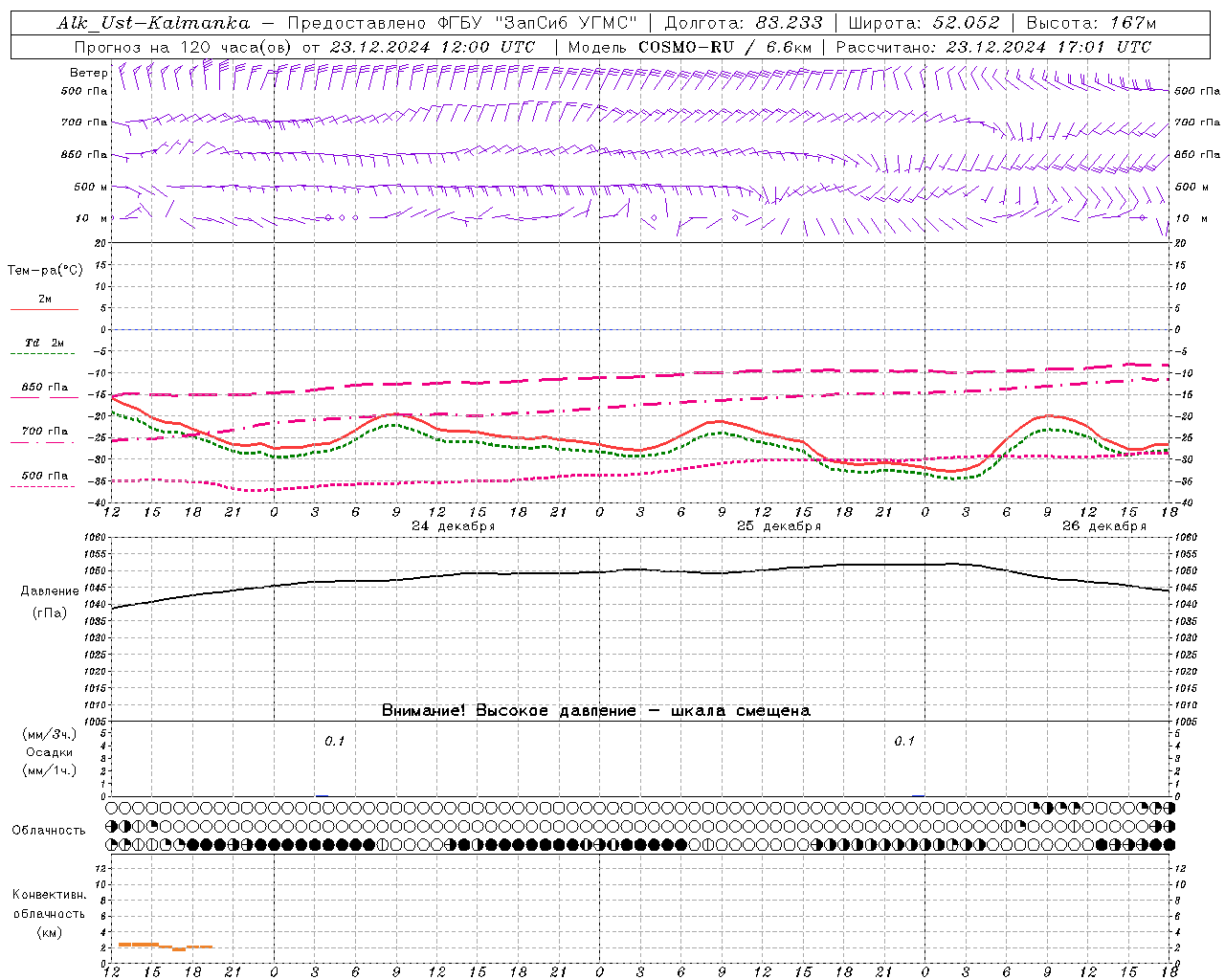Viewport: 1225px width, 980px height.
Task: Click the 'Конвективн.' convective cloud label
Action: coord(50,895)
